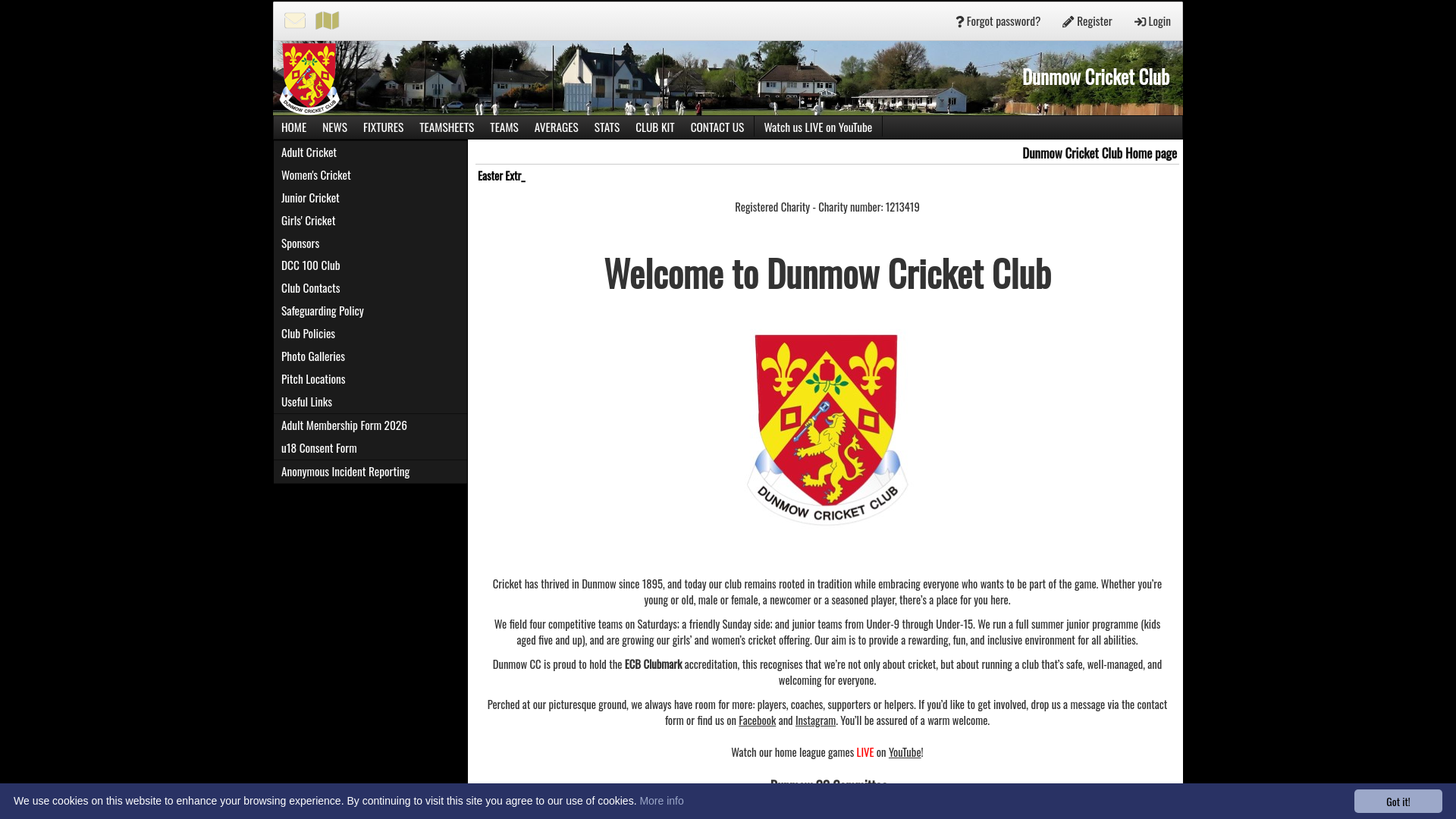Viewport: 1456px width, 819px height.
Task: Click the Welcome to Dunmow Cricket Club heading
Action: click(x=827, y=273)
